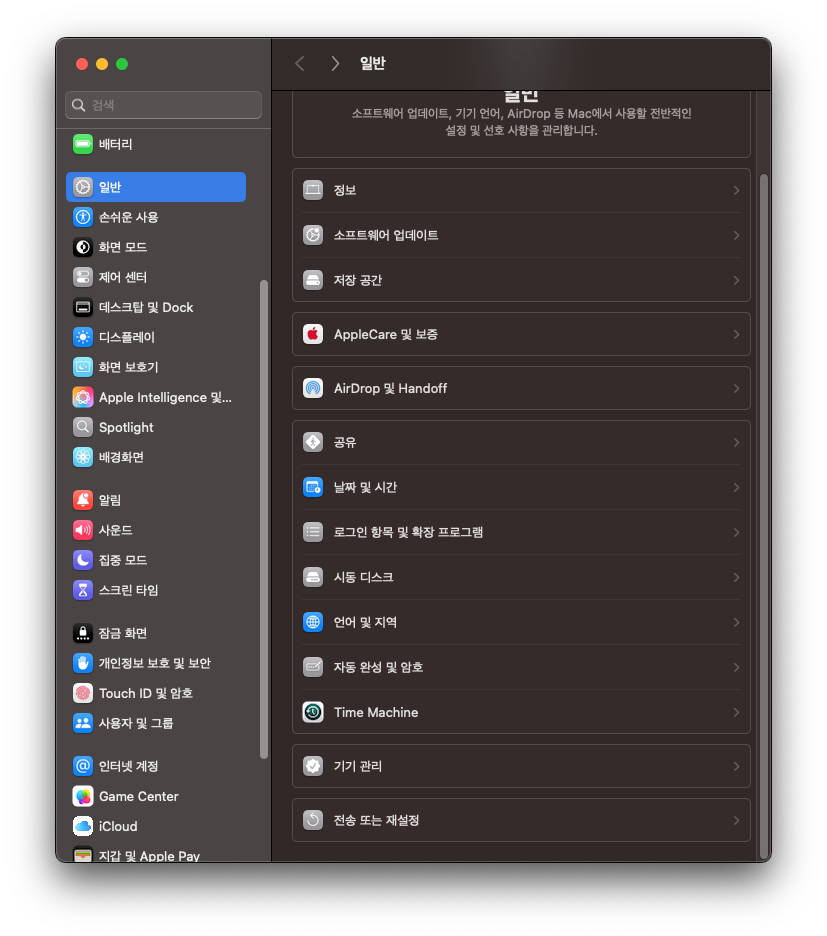
Task: Select the 기기 관리 row
Action: 521,766
